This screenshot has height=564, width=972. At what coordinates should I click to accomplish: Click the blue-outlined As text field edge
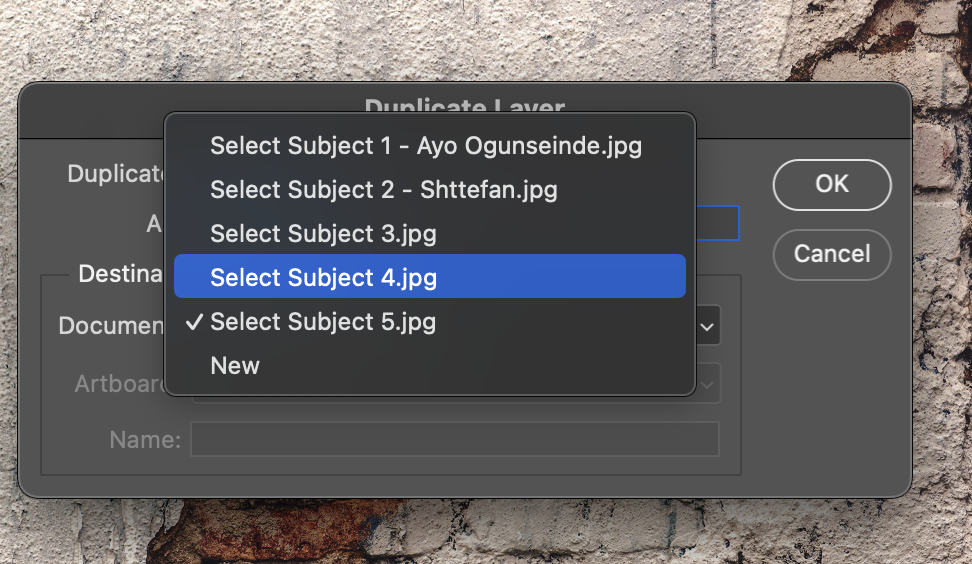point(718,223)
